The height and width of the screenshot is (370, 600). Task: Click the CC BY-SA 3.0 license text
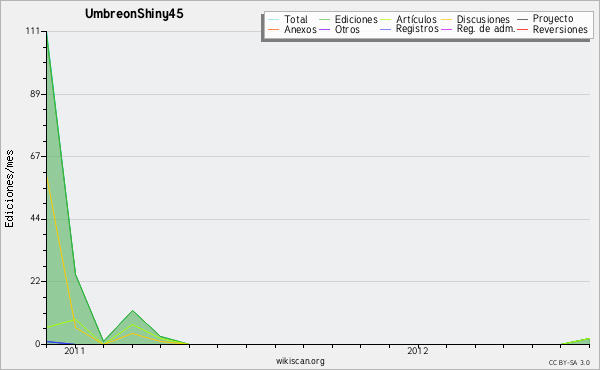[569, 362]
